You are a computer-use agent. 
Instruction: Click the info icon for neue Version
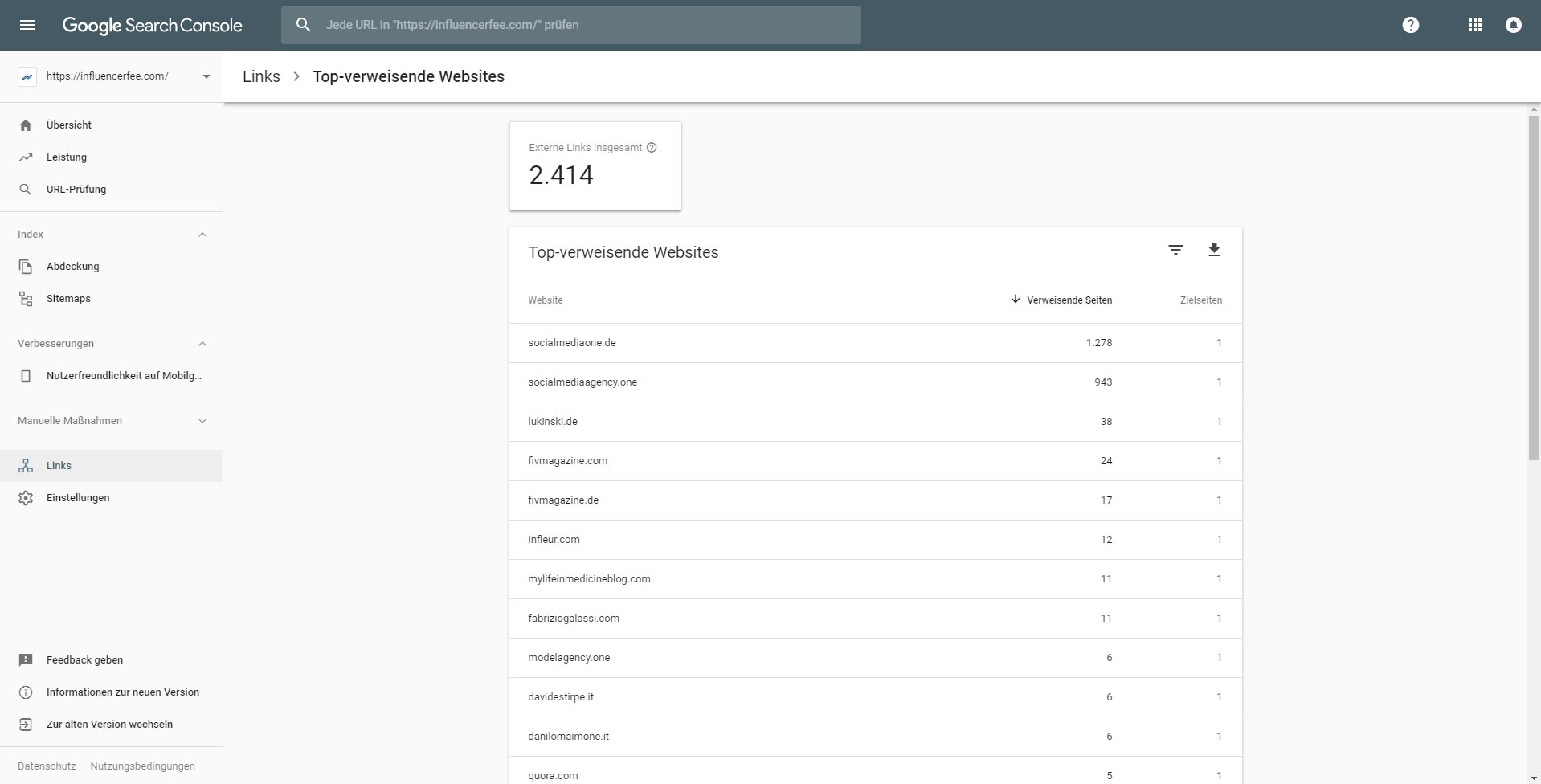(26, 692)
